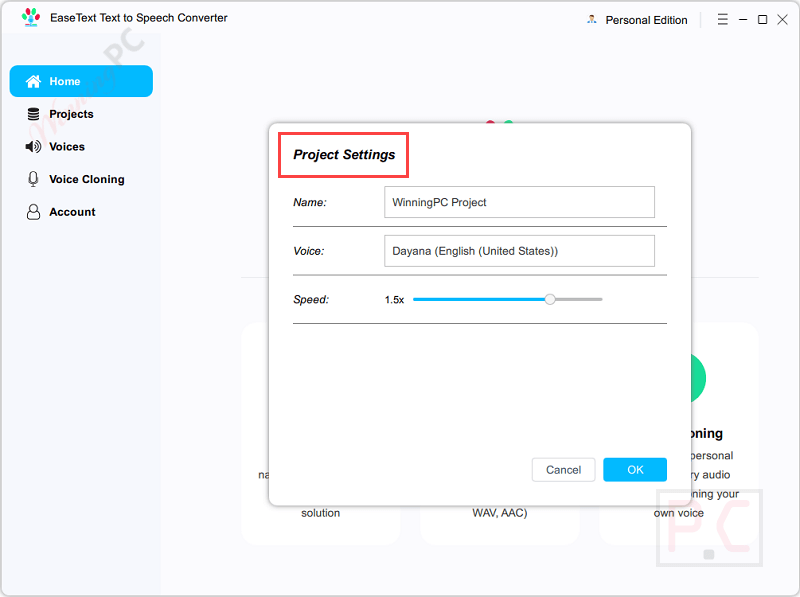
Task: Close the EaseText window
Action: (x=782, y=19)
